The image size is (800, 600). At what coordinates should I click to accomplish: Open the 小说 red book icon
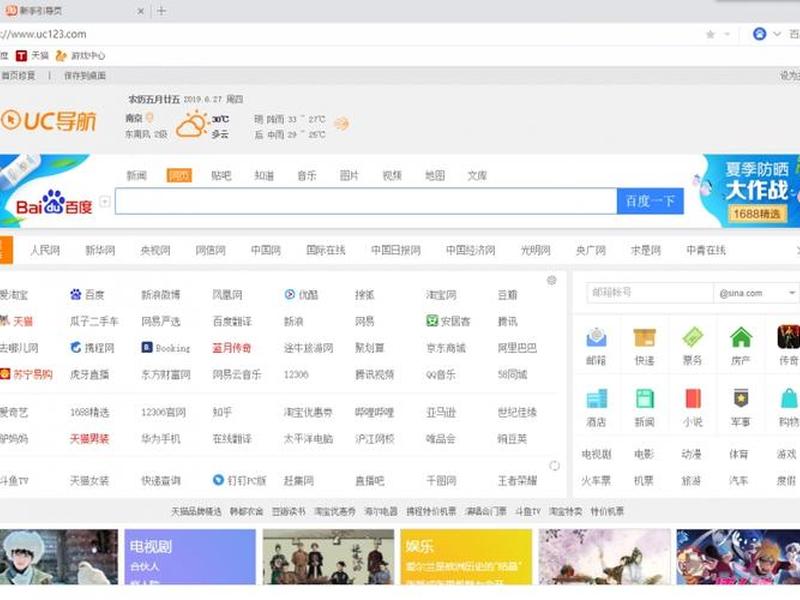click(692, 399)
